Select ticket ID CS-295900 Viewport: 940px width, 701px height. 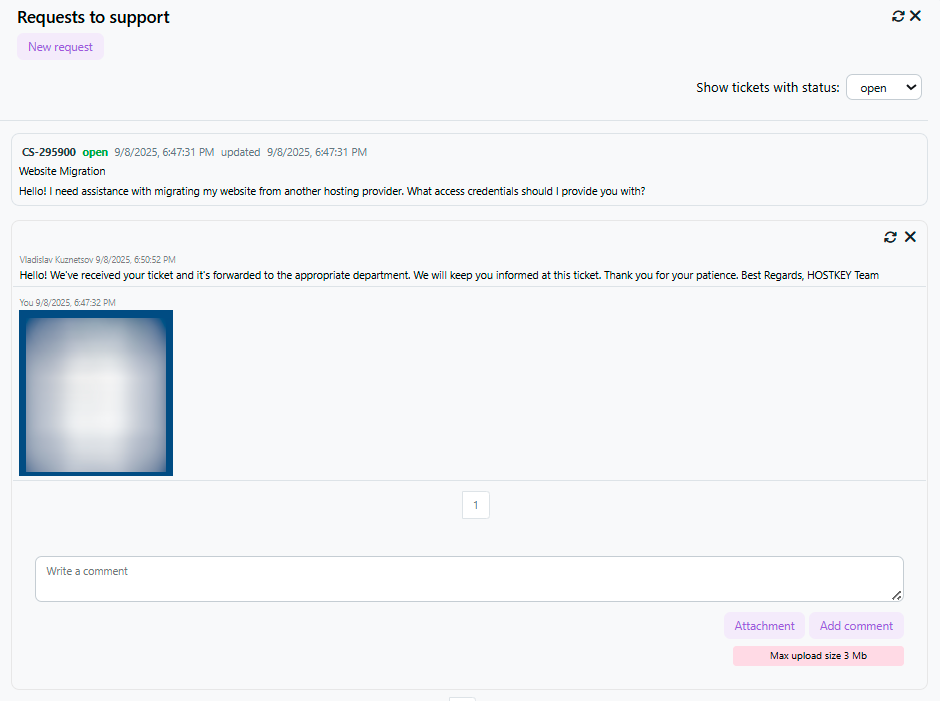[x=48, y=152]
